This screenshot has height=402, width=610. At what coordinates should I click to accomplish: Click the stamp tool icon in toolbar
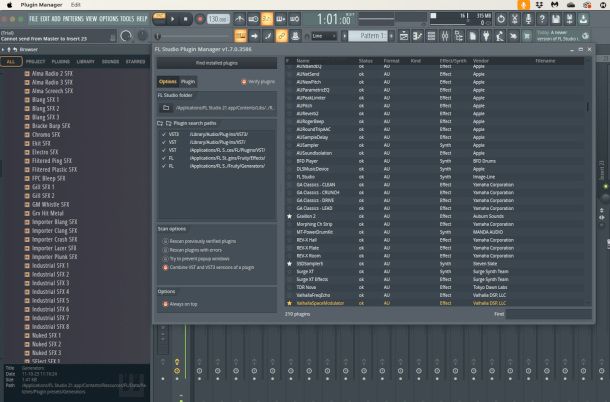point(295,36)
